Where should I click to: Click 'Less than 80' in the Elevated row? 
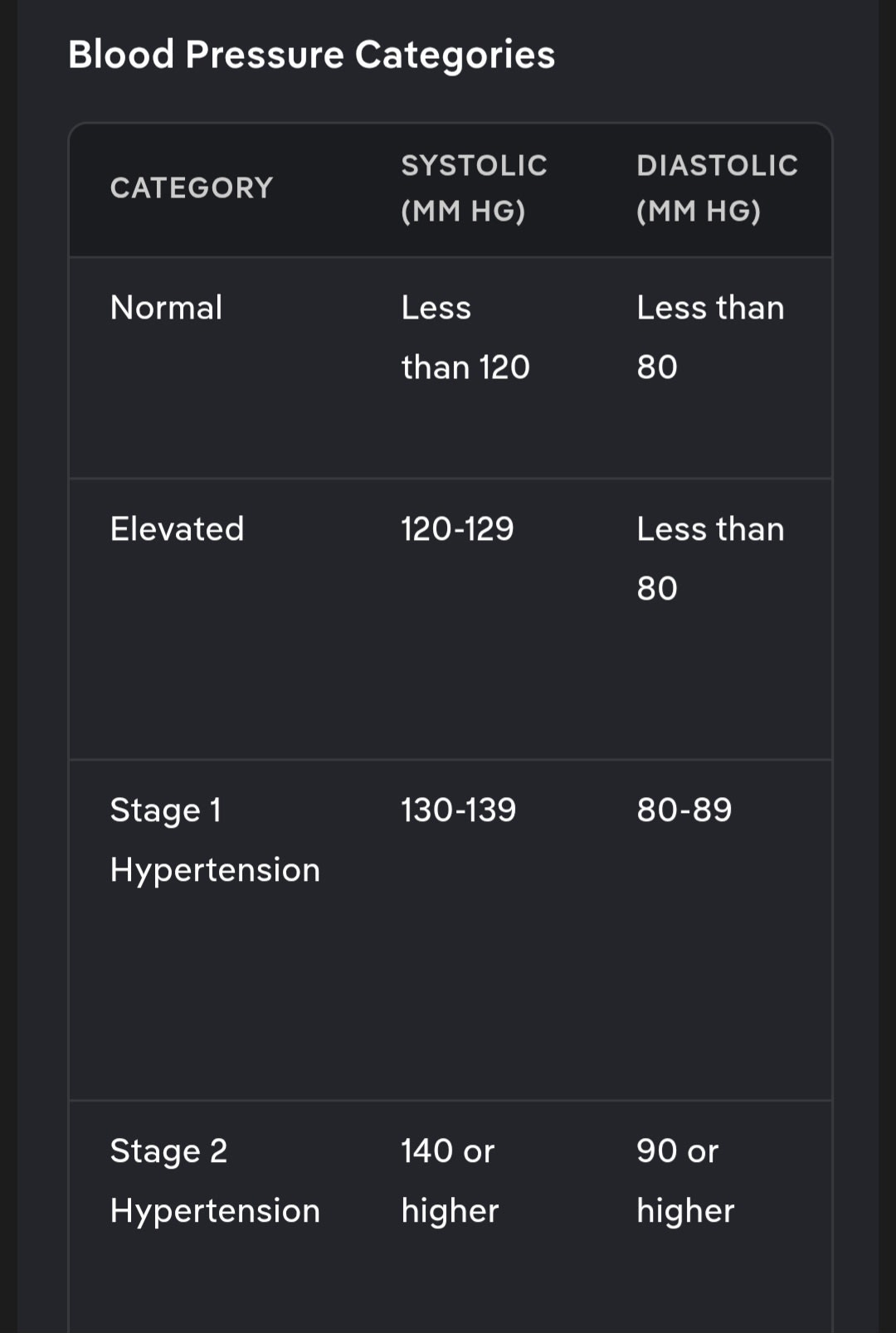tap(710, 558)
